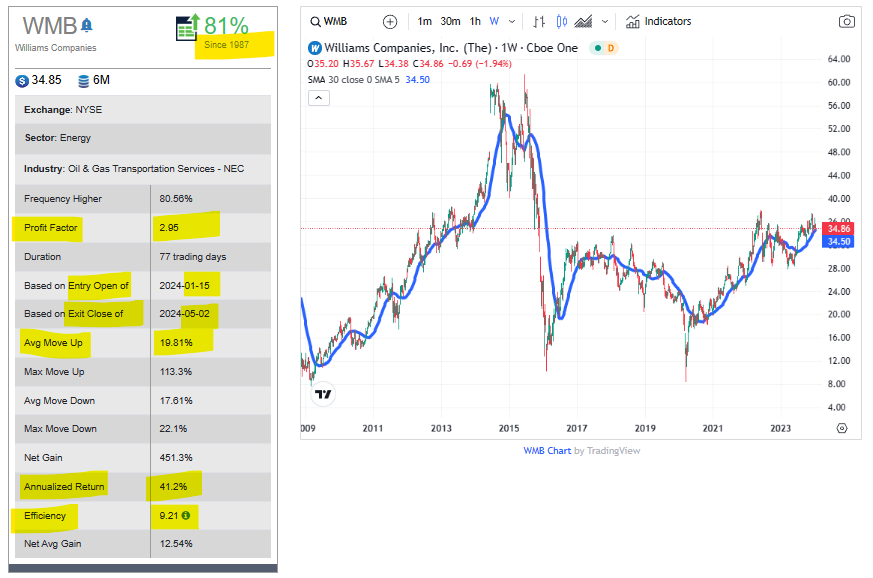Click the large WMB ticker heading
The image size is (873, 578).
click(x=50, y=26)
